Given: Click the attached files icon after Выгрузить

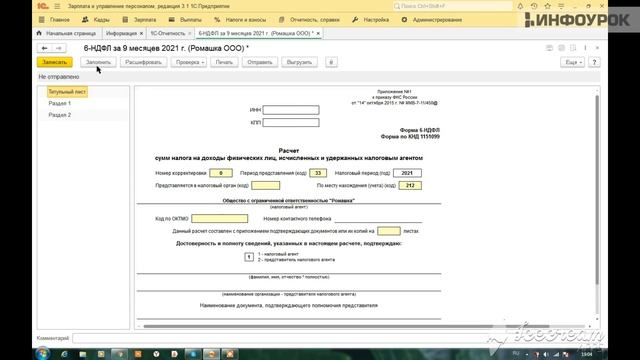Looking at the screenshot, I should tap(331, 62).
